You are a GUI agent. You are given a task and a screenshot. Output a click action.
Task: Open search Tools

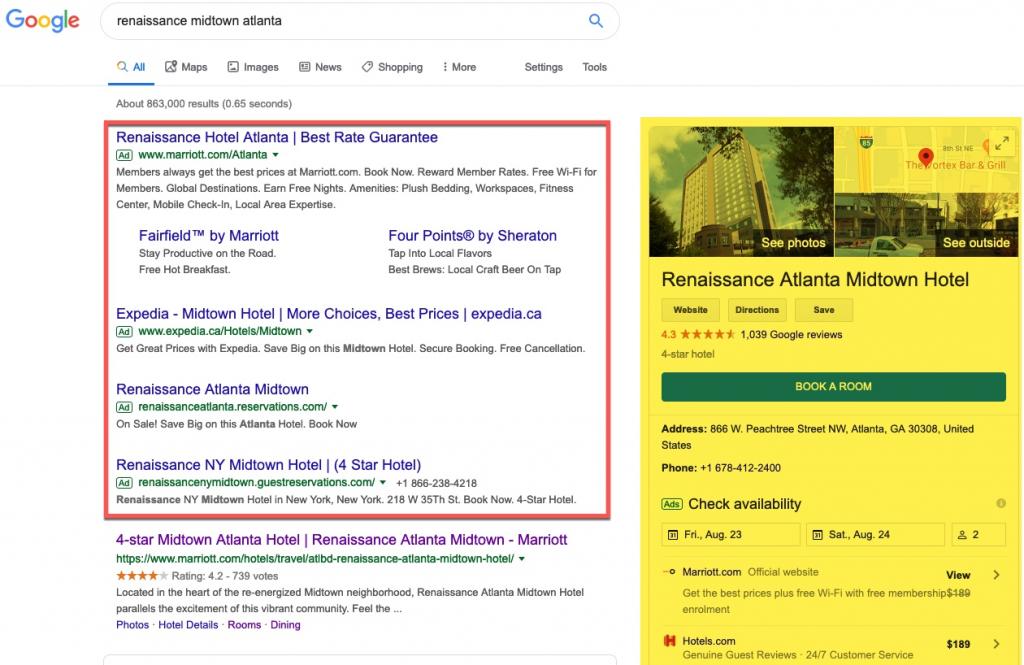pos(594,67)
